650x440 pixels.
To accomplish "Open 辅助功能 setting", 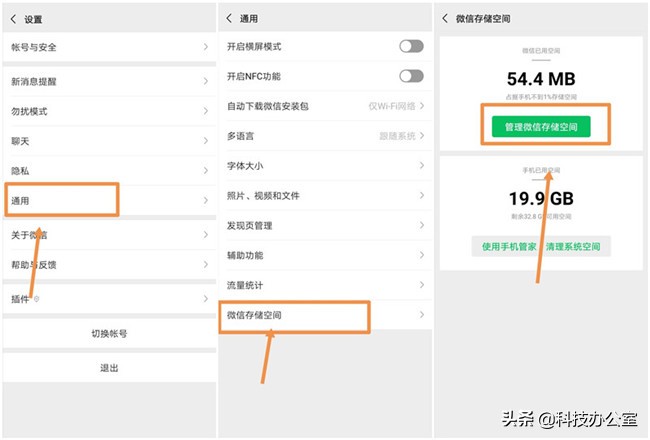I will 325,255.
